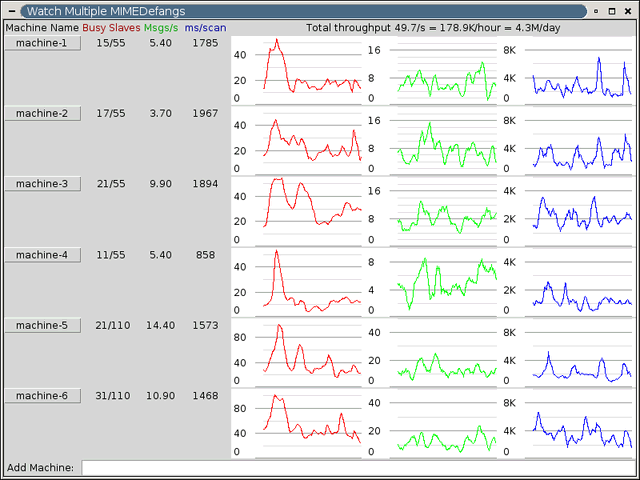The image size is (640, 480).
Task: Close the Watch Multiple MIMEDefangs window
Action: coord(629,10)
